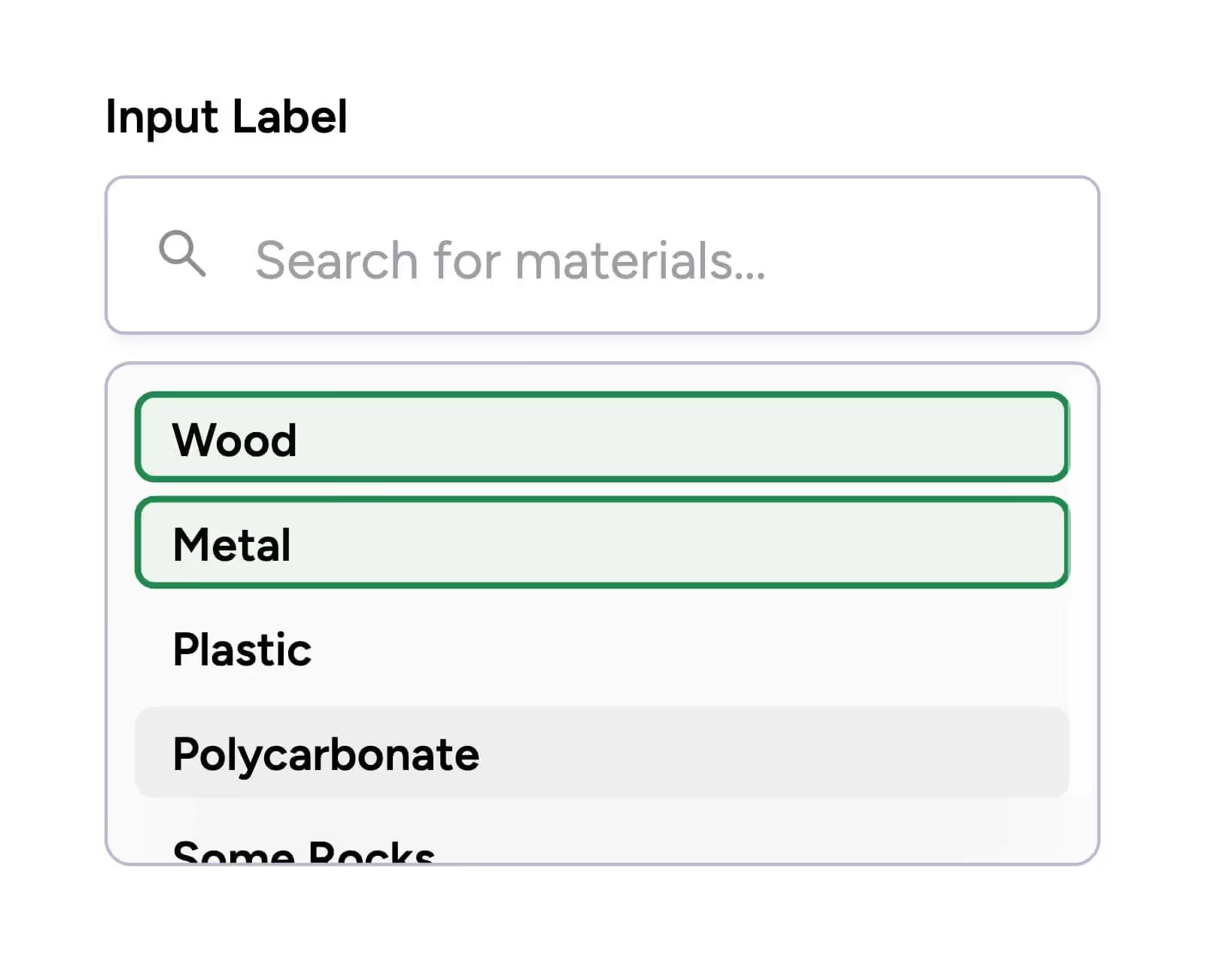Deselect the selected Metal option
This screenshot has width=1213, height=980.
pos(601,543)
